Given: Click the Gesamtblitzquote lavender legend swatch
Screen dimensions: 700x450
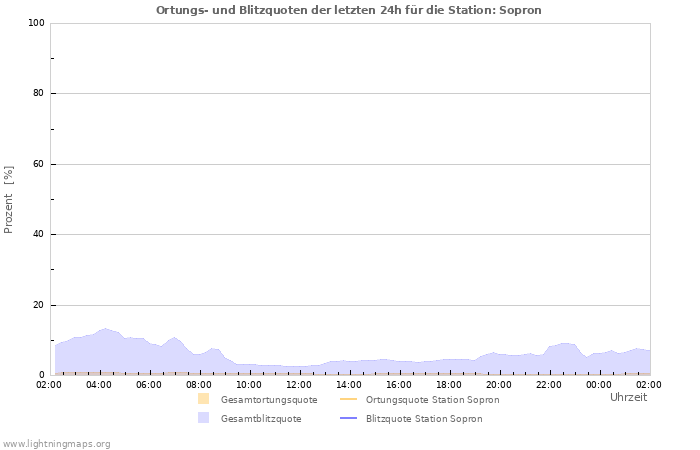Looking at the screenshot, I should [204, 418].
